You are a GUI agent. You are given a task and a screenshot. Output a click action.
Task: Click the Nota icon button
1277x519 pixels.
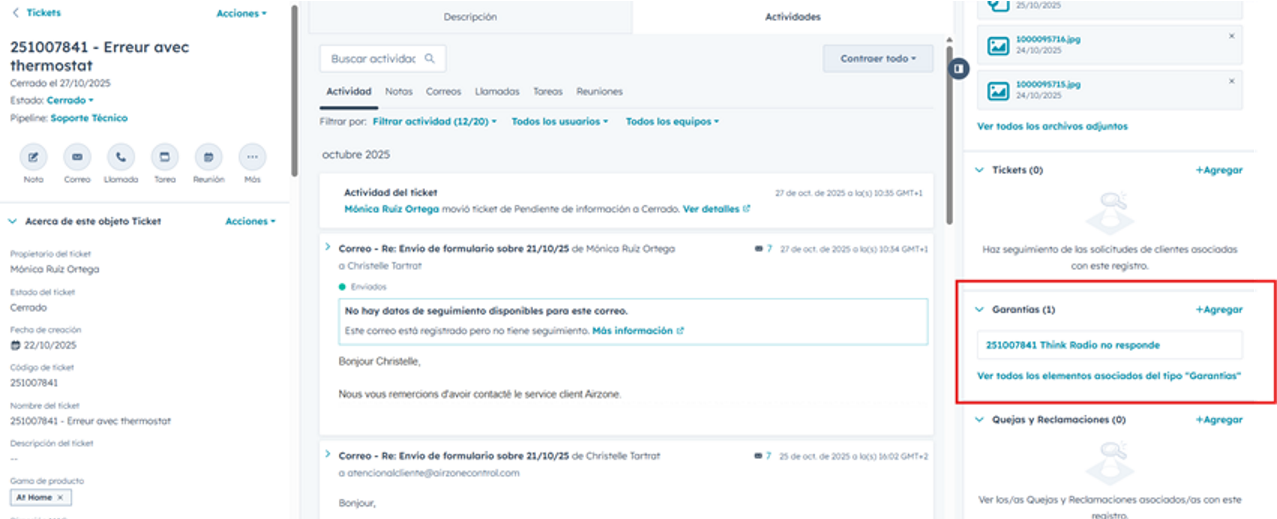pos(33,157)
